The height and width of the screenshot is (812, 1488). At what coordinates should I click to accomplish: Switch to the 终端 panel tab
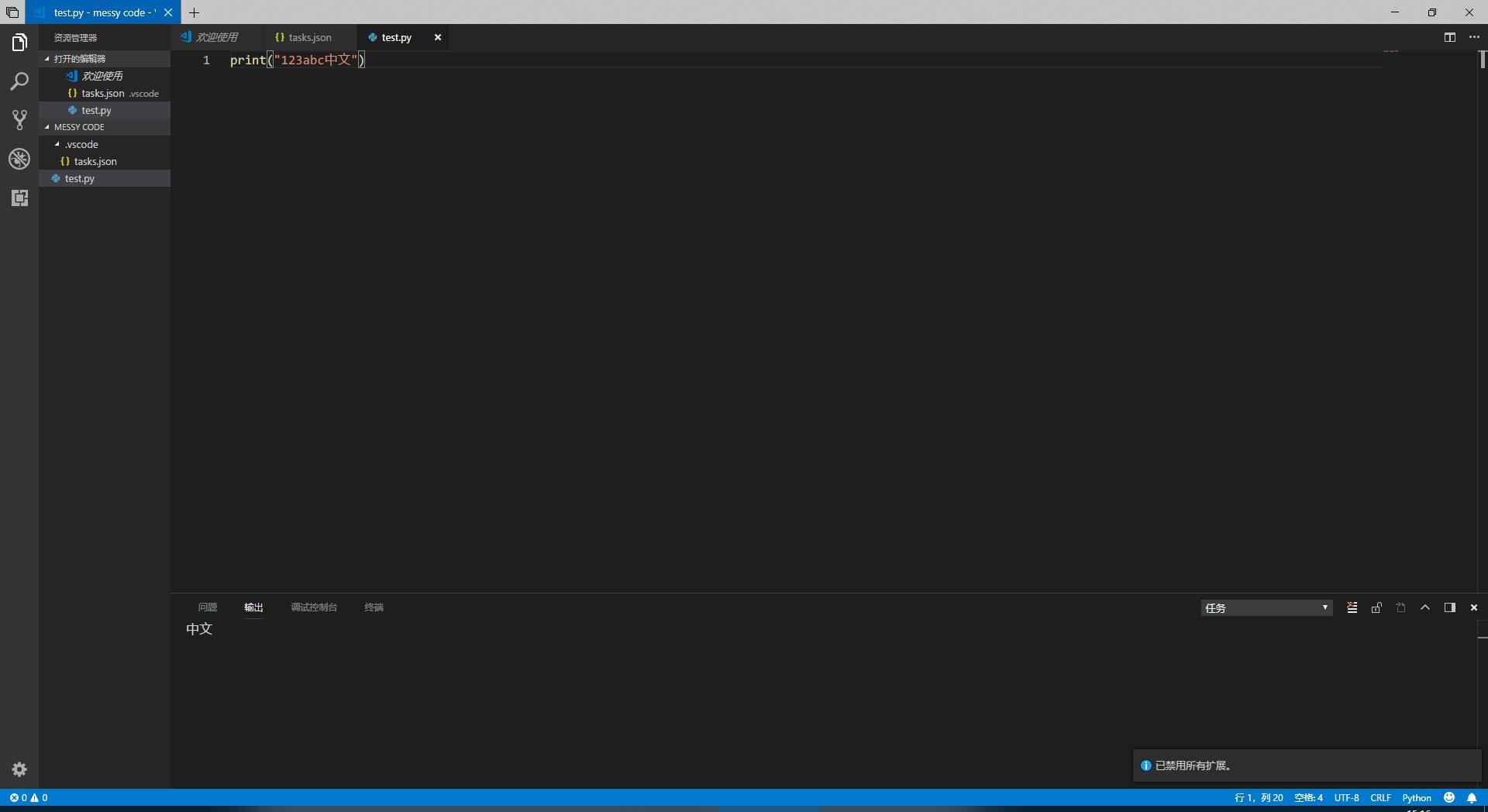click(x=374, y=607)
